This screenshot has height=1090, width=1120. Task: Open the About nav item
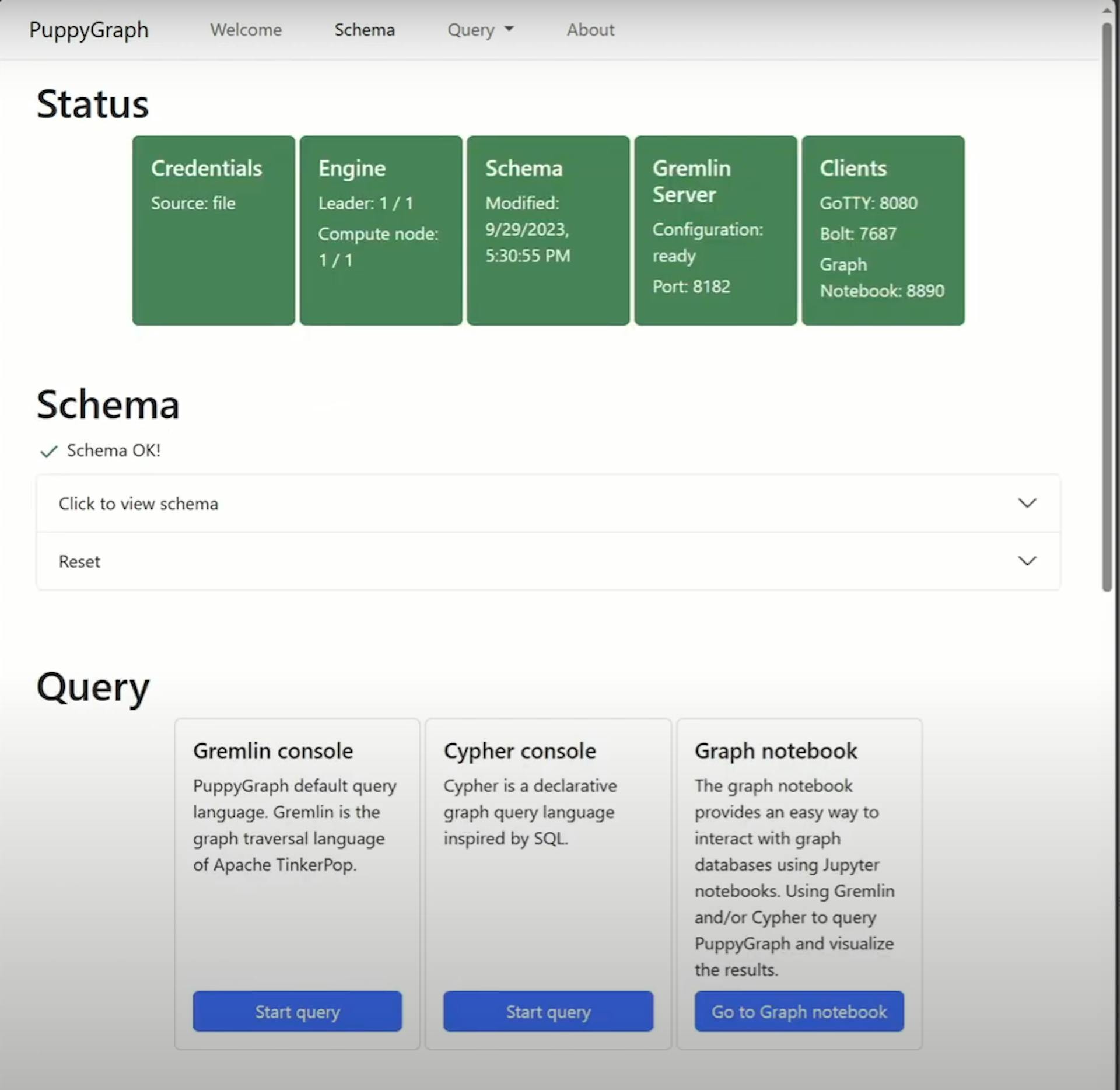pyautogui.click(x=590, y=30)
